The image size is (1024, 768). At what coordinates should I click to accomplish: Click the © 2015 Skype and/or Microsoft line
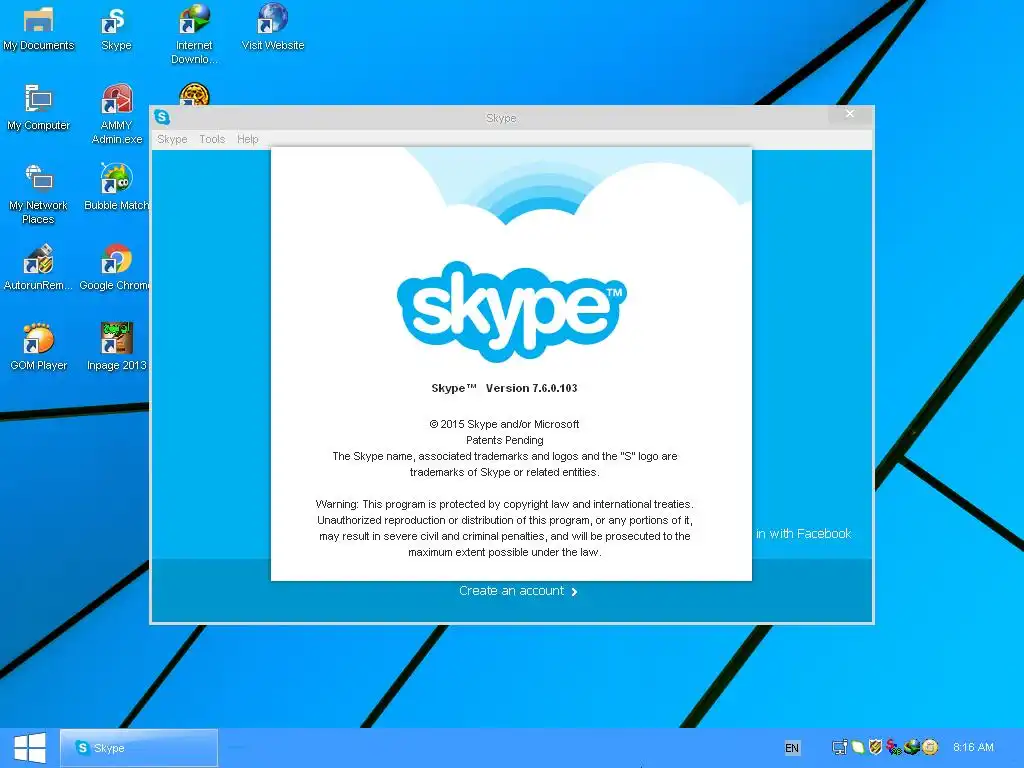[x=504, y=424]
